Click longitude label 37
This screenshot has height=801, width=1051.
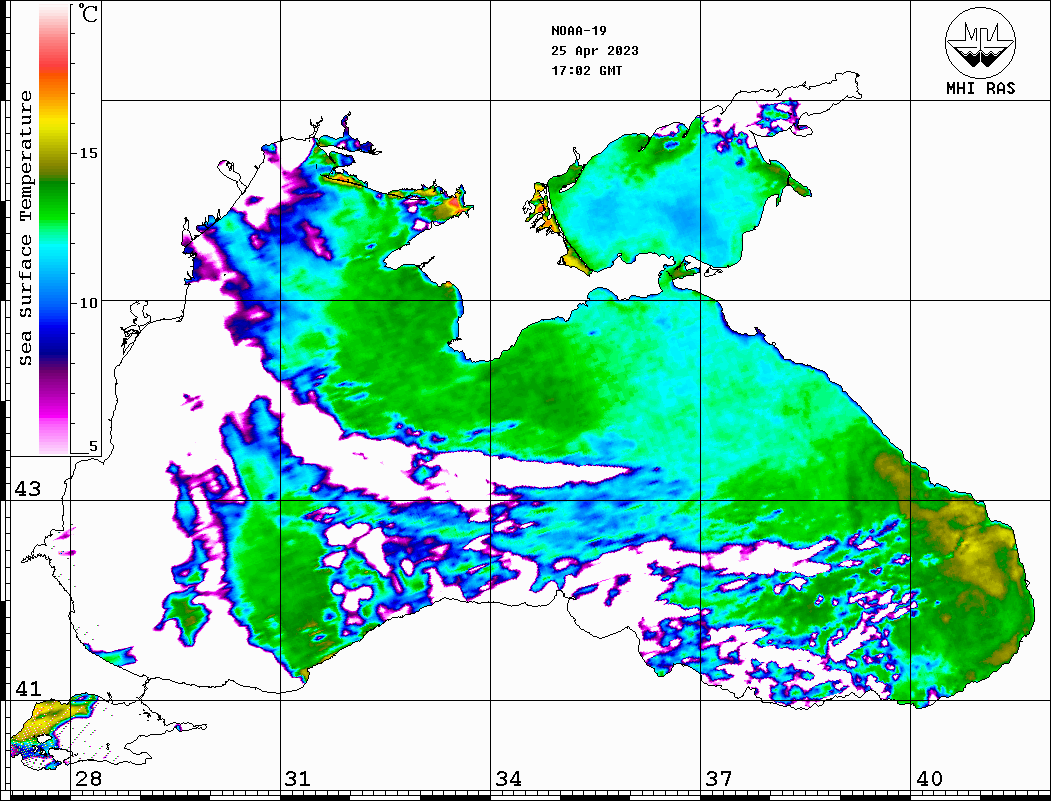[719, 779]
